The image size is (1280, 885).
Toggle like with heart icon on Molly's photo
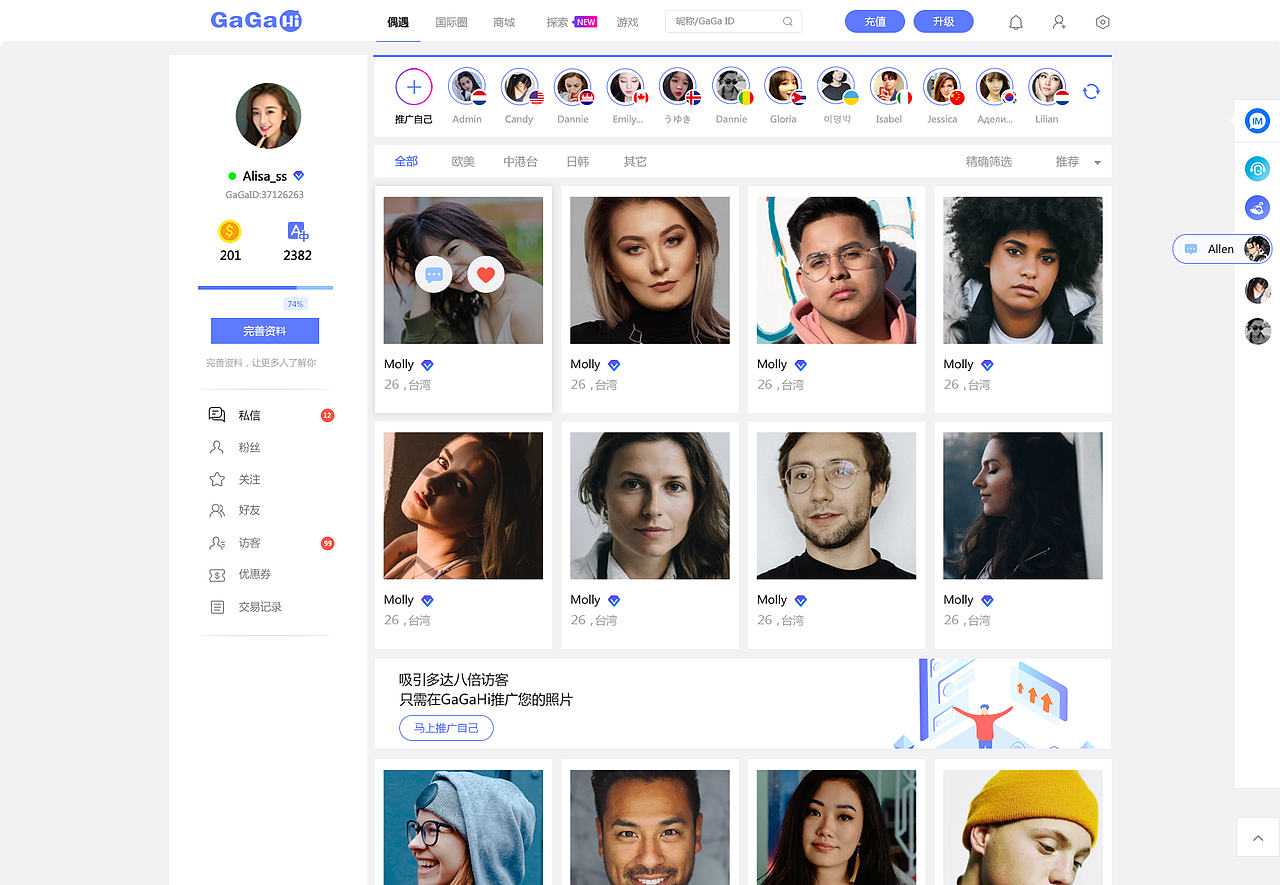coord(486,273)
